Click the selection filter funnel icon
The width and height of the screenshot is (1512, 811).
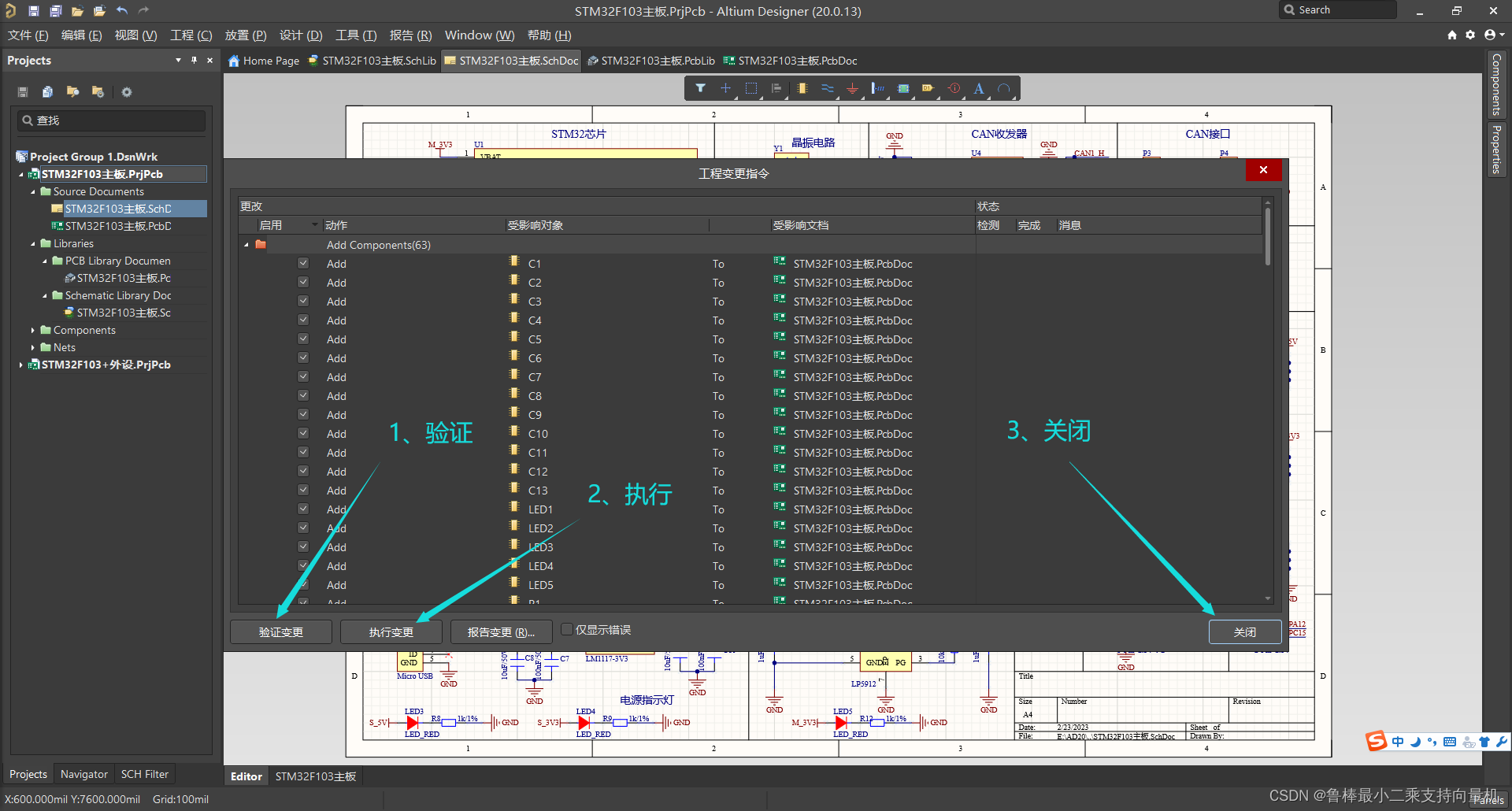(x=700, y=88)
